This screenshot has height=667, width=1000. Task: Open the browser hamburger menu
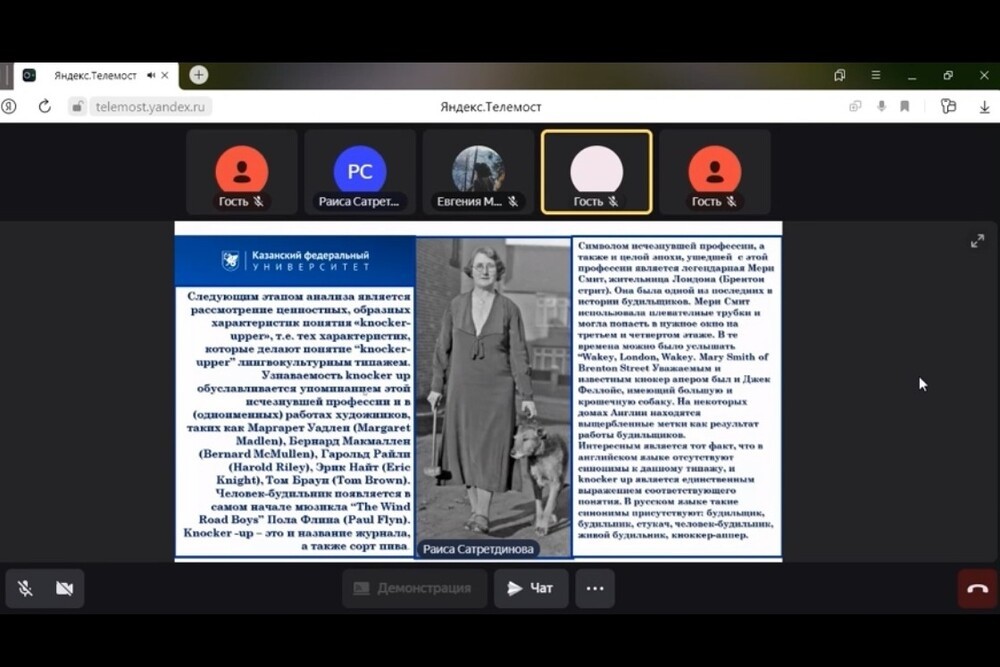pos(875,75)
